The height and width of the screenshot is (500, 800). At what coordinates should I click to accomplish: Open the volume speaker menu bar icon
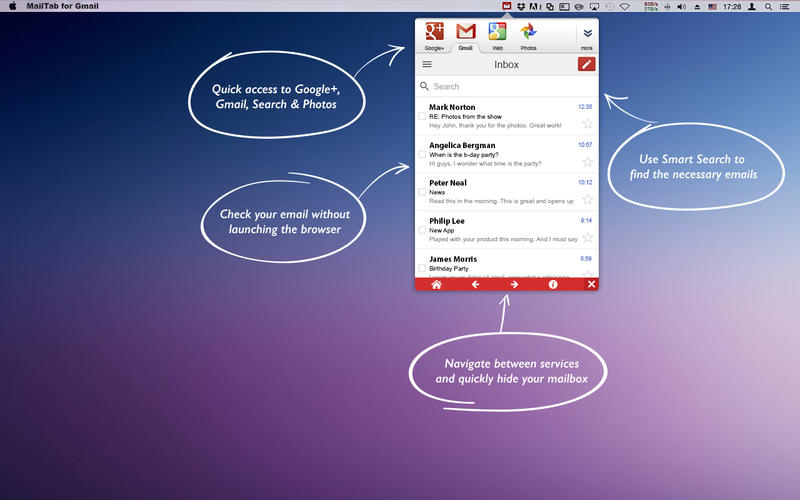[682, 7]
